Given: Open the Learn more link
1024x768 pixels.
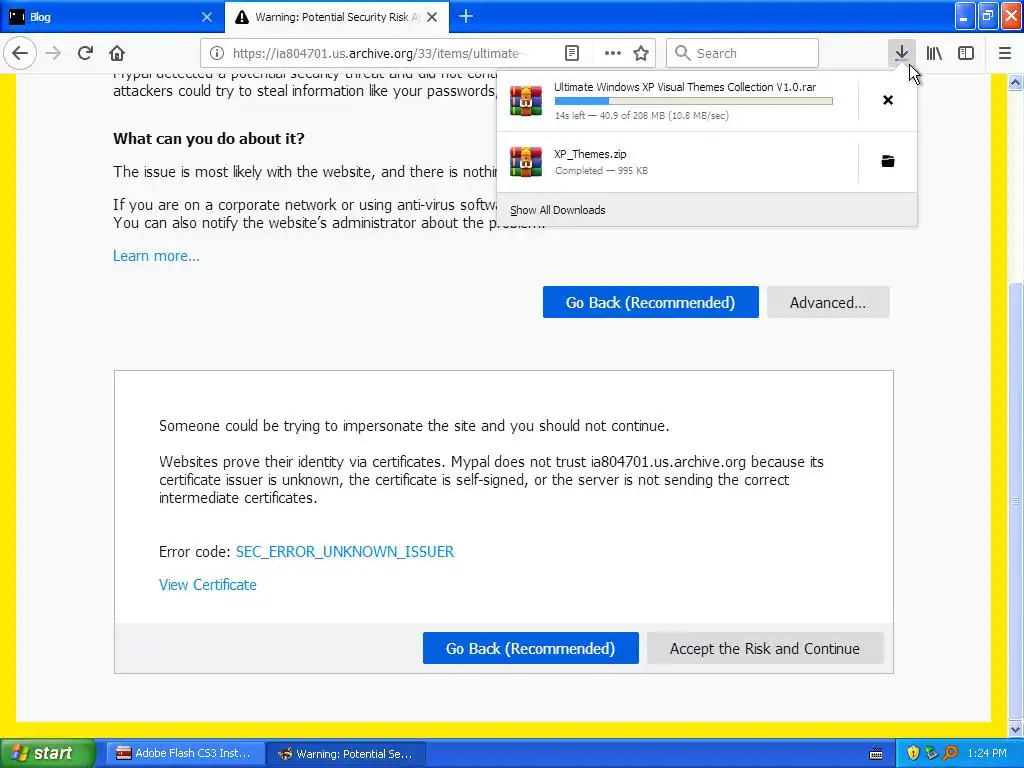Looking at the screenshot, I should click(156, 255).
